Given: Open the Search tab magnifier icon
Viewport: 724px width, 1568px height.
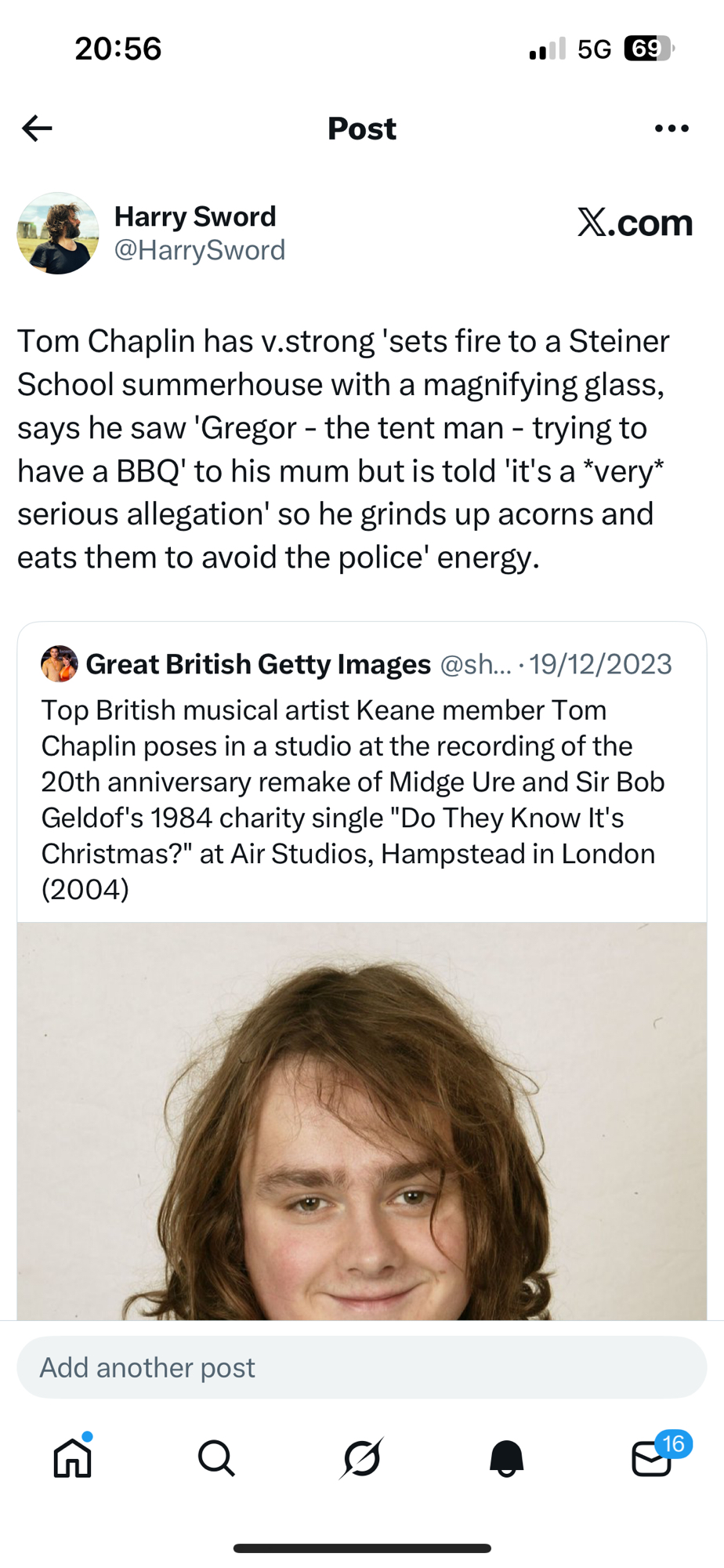Looking at the screenshot, I should coord(216,1458).
